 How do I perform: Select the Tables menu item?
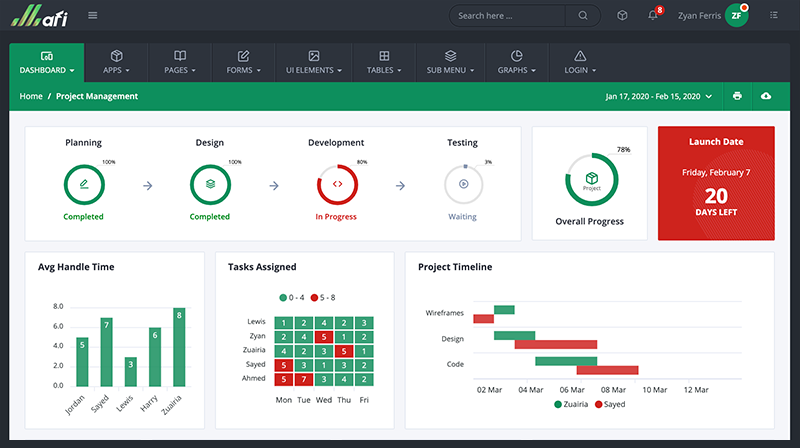[x=384, y=62]
